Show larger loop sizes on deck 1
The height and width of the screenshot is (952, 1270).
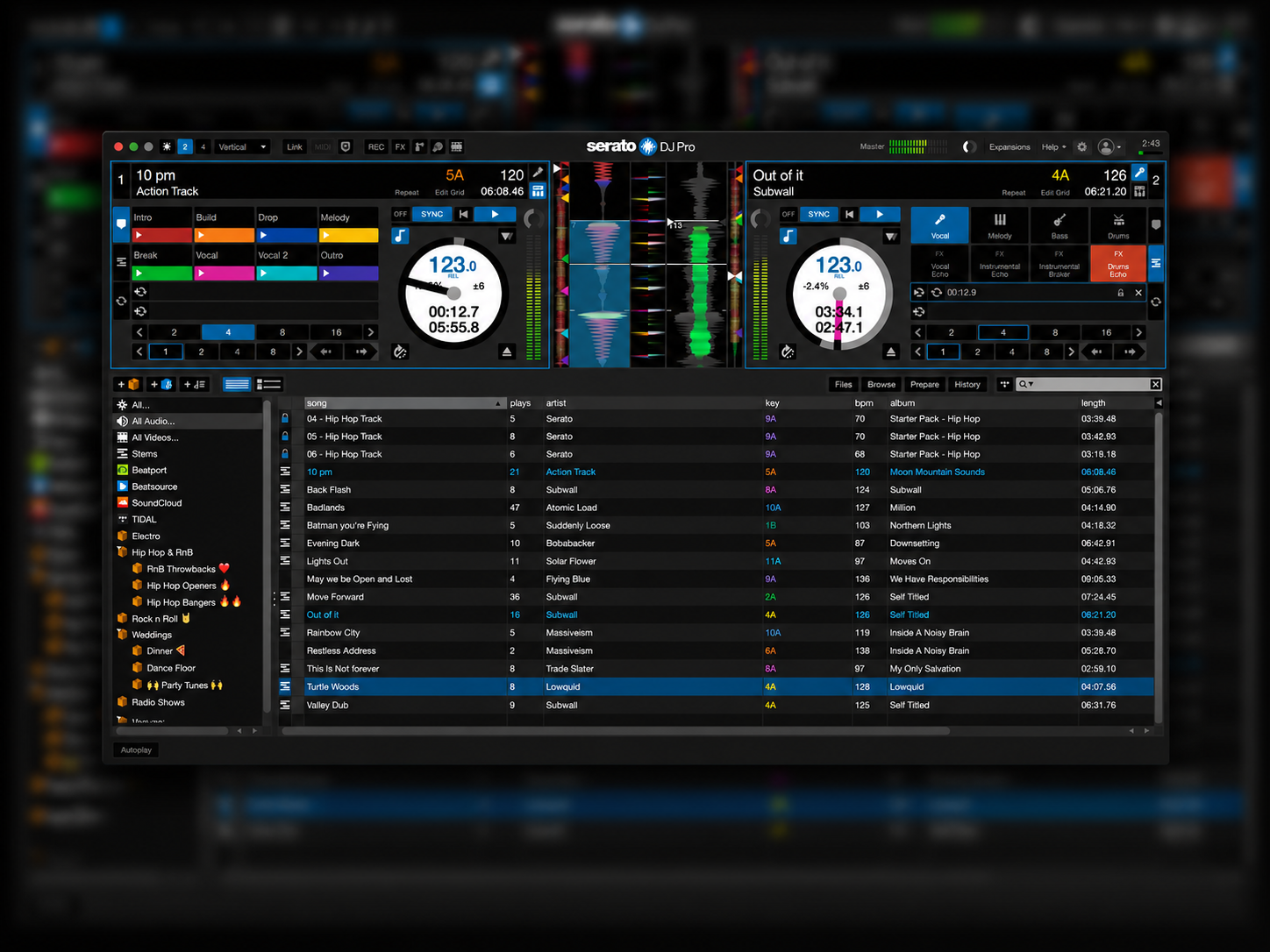371,332
